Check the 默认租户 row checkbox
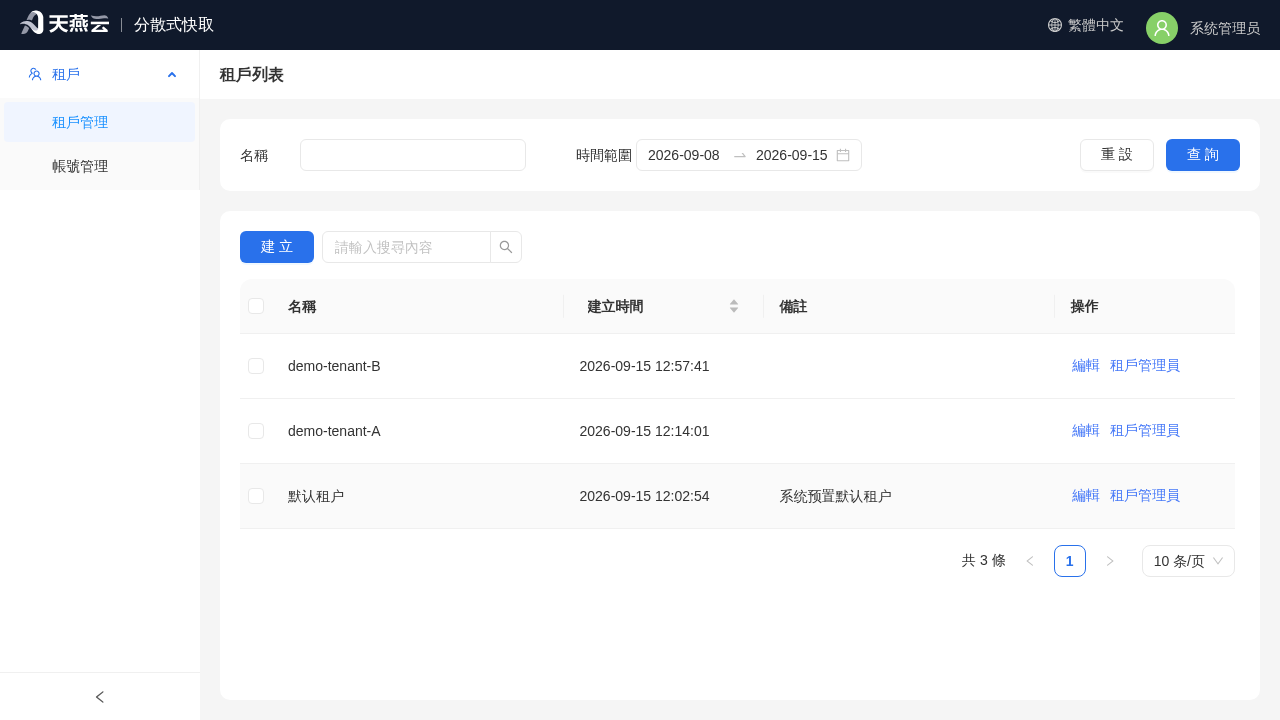The image size is (1280, 720). [256, 496]
